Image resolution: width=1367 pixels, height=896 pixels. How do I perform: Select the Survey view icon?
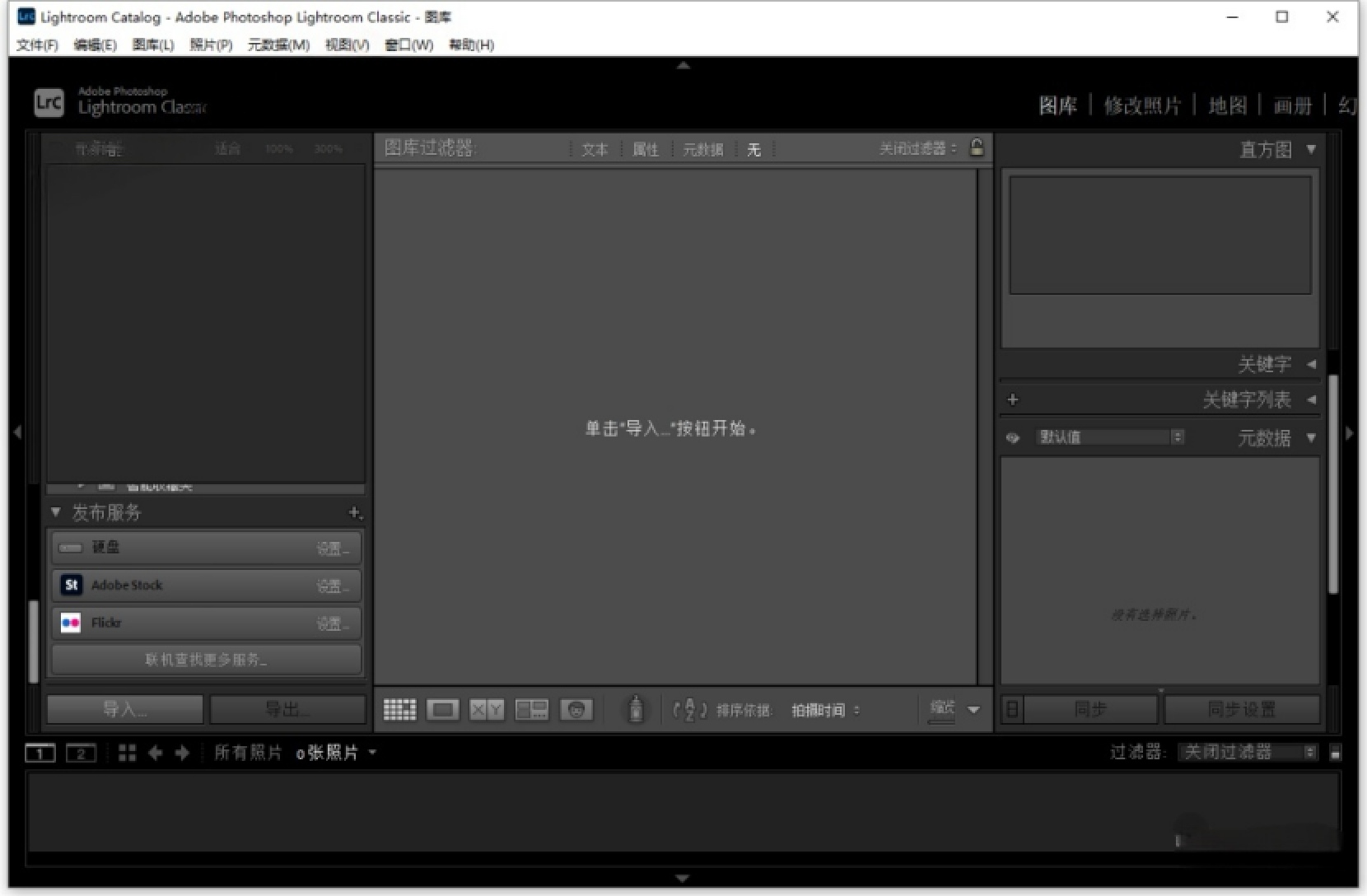click(x=531, y=709)
